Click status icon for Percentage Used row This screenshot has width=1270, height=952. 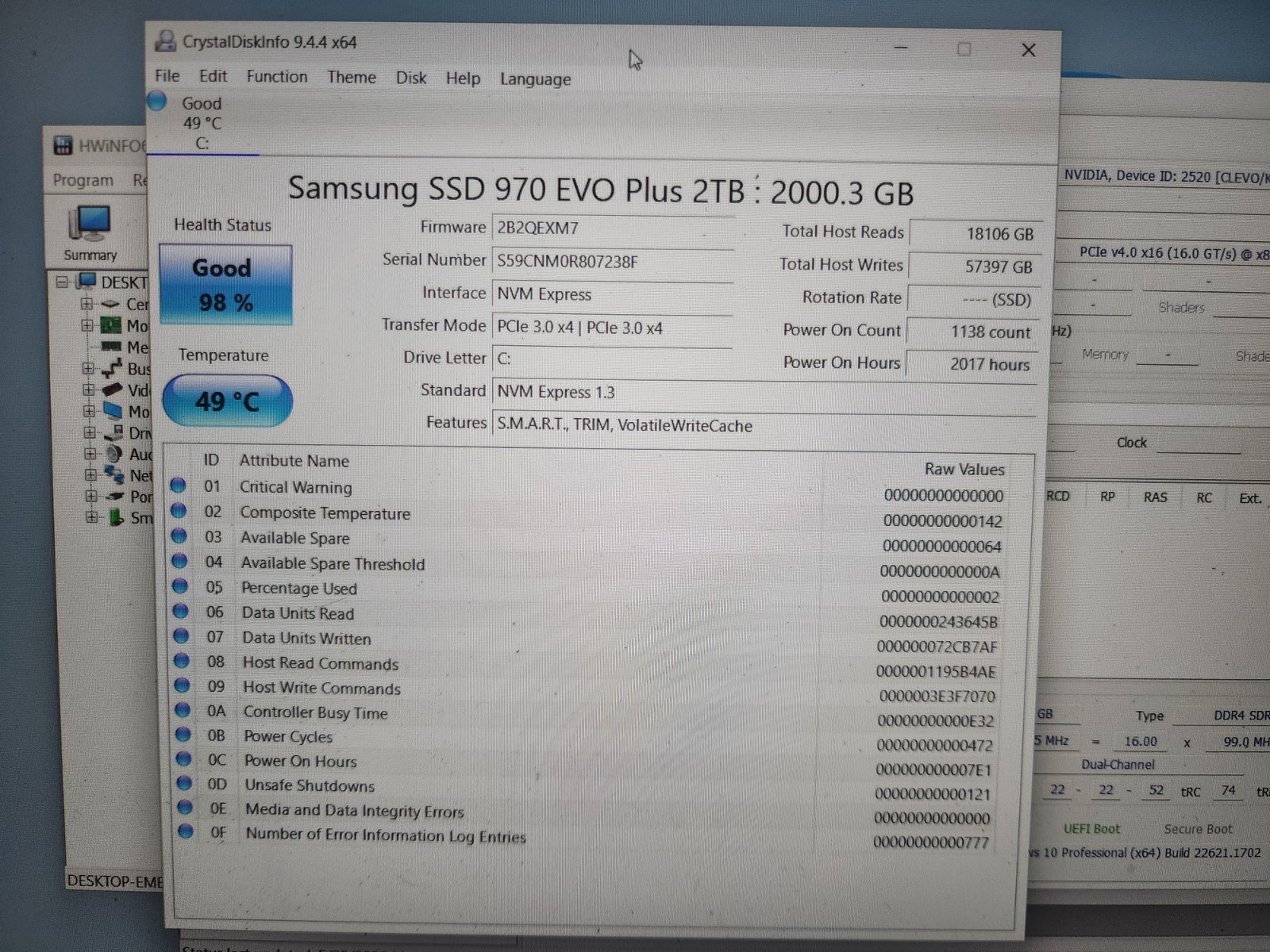tap(180, 585)
